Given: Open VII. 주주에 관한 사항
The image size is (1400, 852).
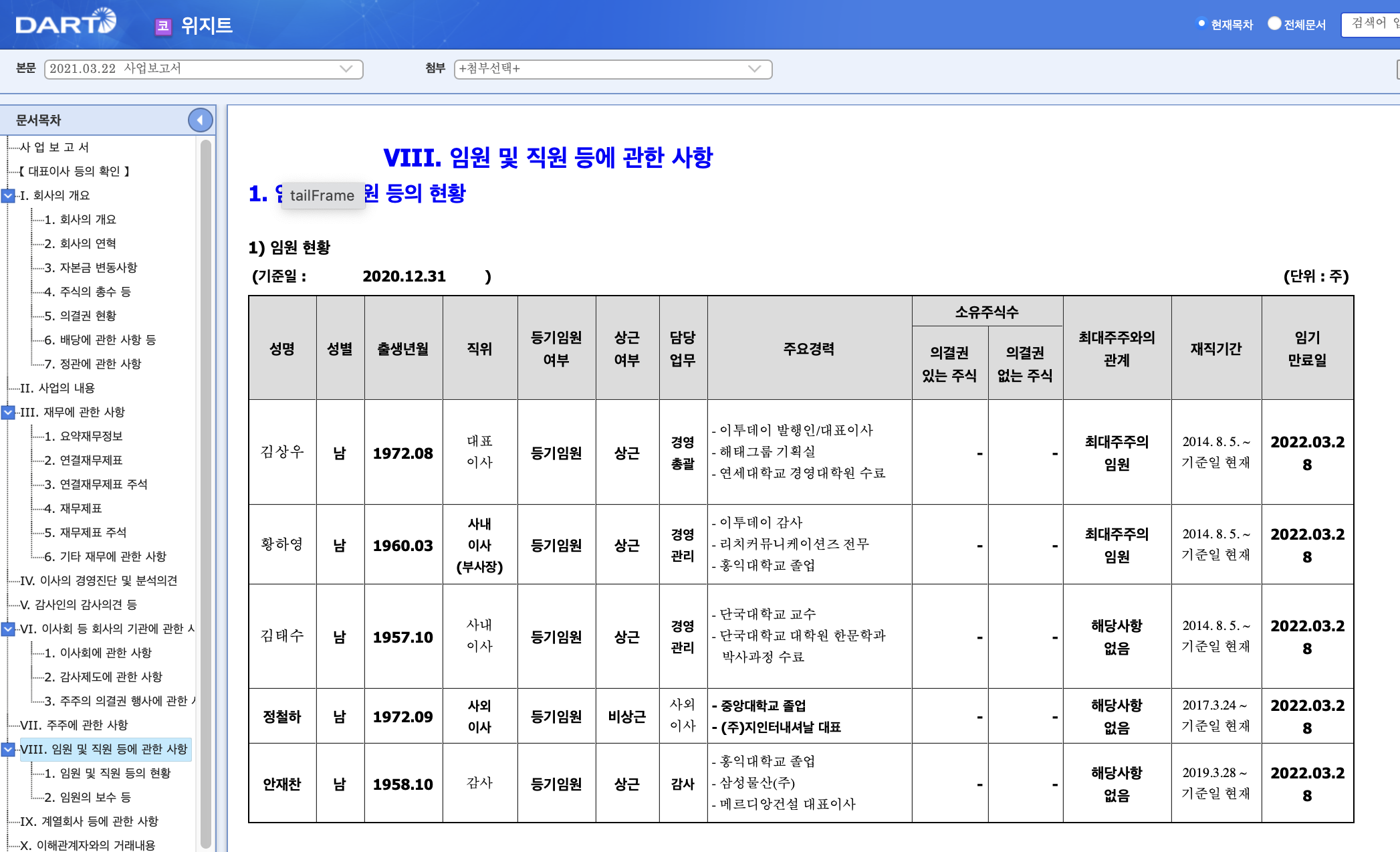Looking at the screenshot, I should 74,725.
